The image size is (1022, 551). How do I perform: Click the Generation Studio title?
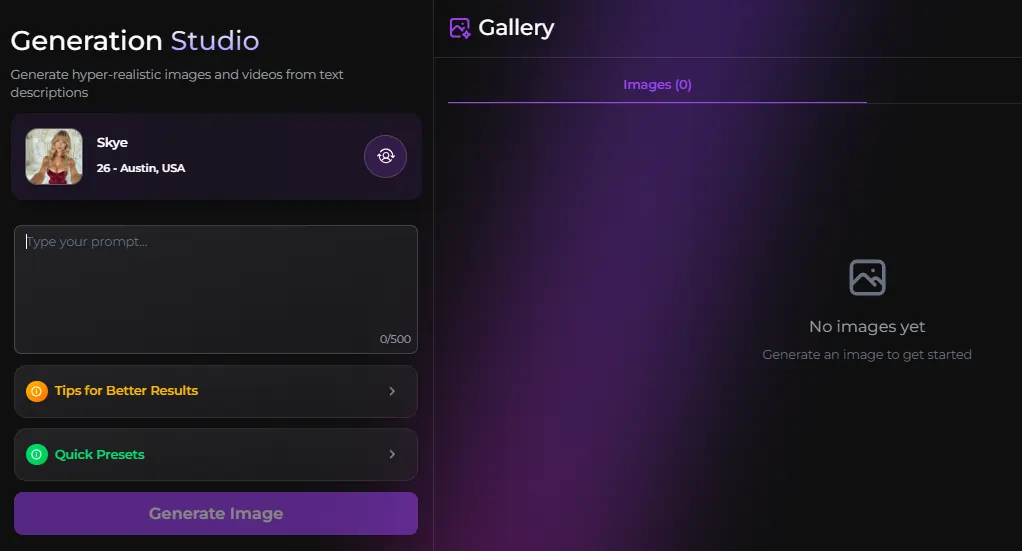(135, 41)
